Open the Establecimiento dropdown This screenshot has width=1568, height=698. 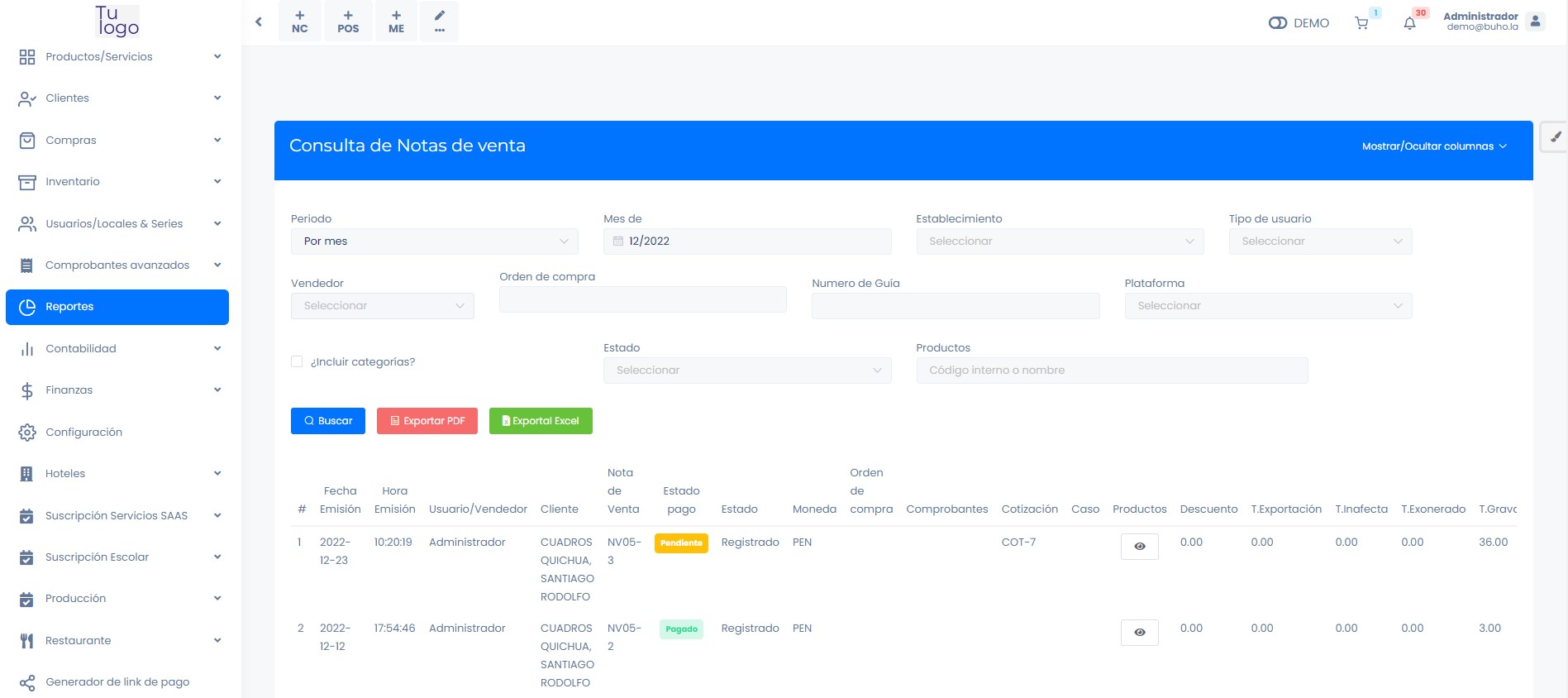[1059, 241]
